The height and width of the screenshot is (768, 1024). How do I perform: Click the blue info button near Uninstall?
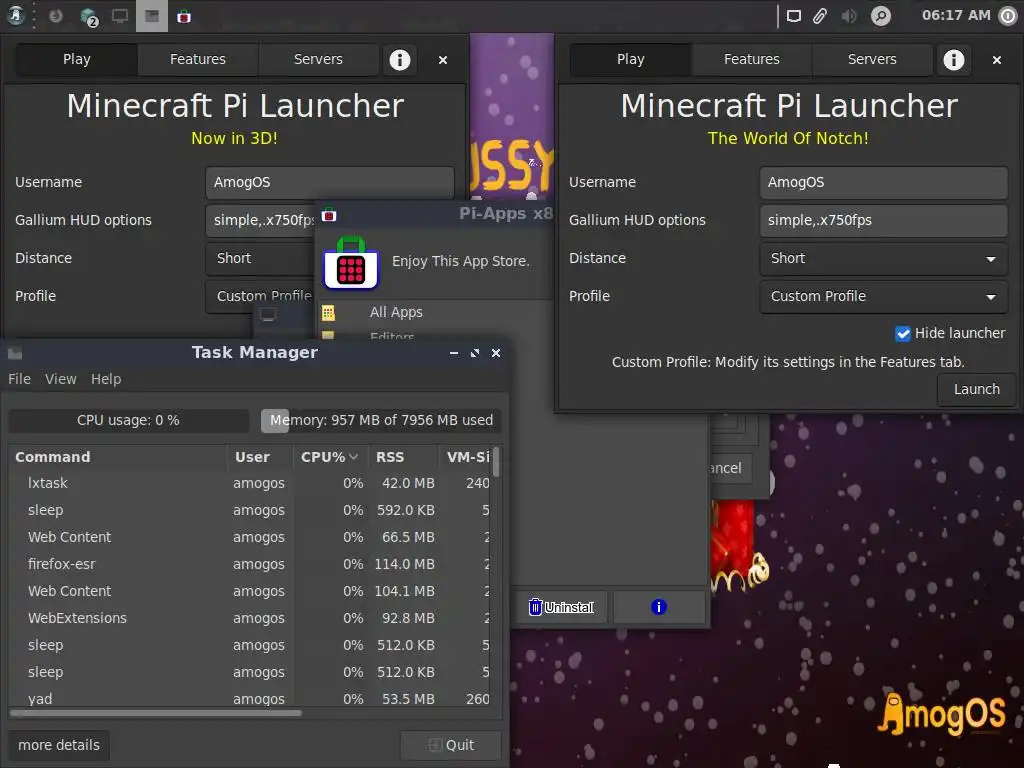[x=659, y=607]
